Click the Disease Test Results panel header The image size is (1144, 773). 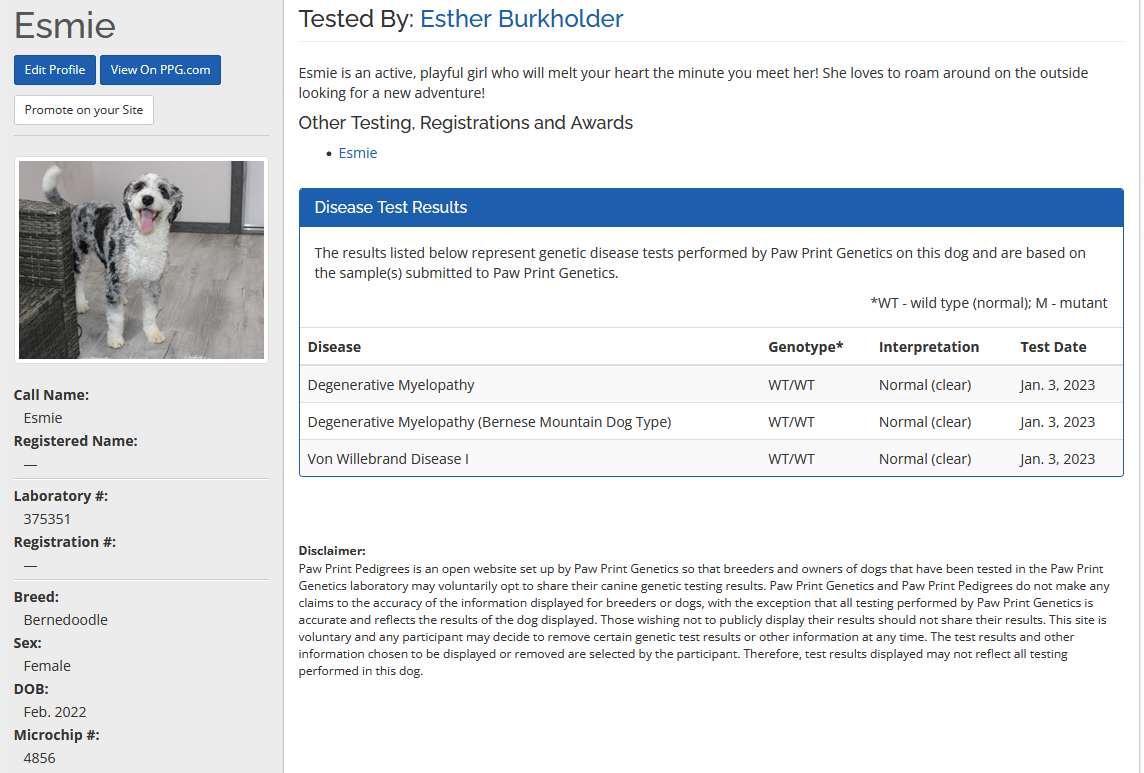(x=391, y=208)
